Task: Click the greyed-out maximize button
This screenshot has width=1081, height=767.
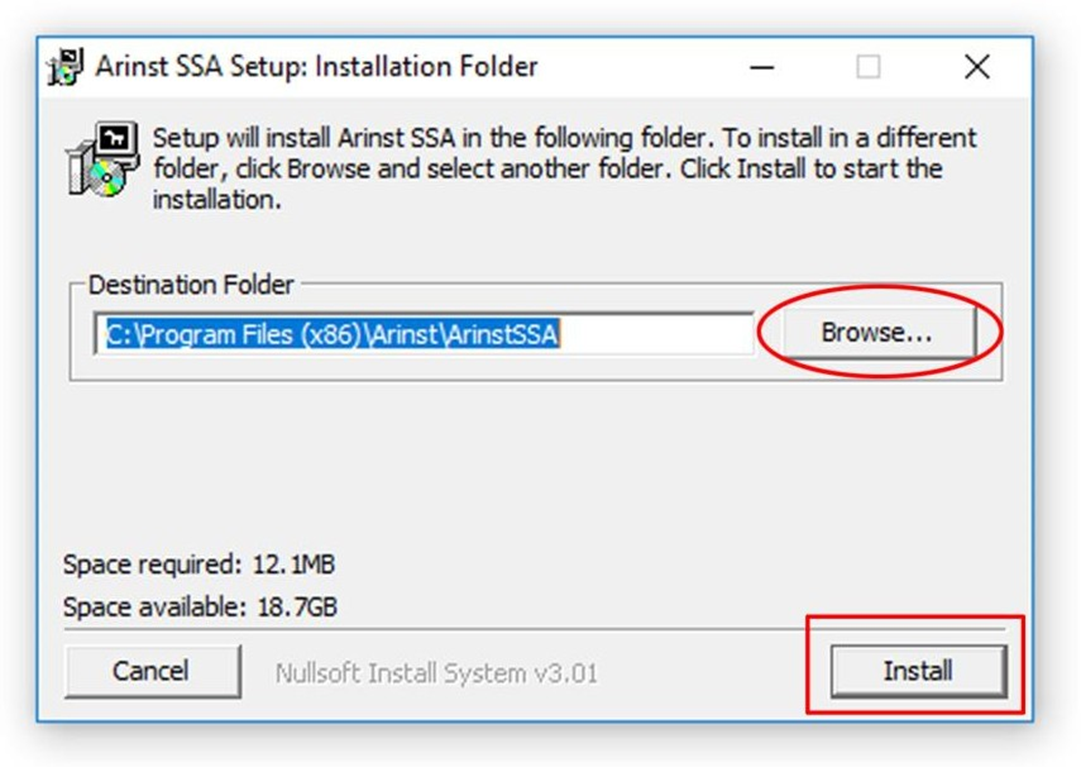Action: click(868, 68)
